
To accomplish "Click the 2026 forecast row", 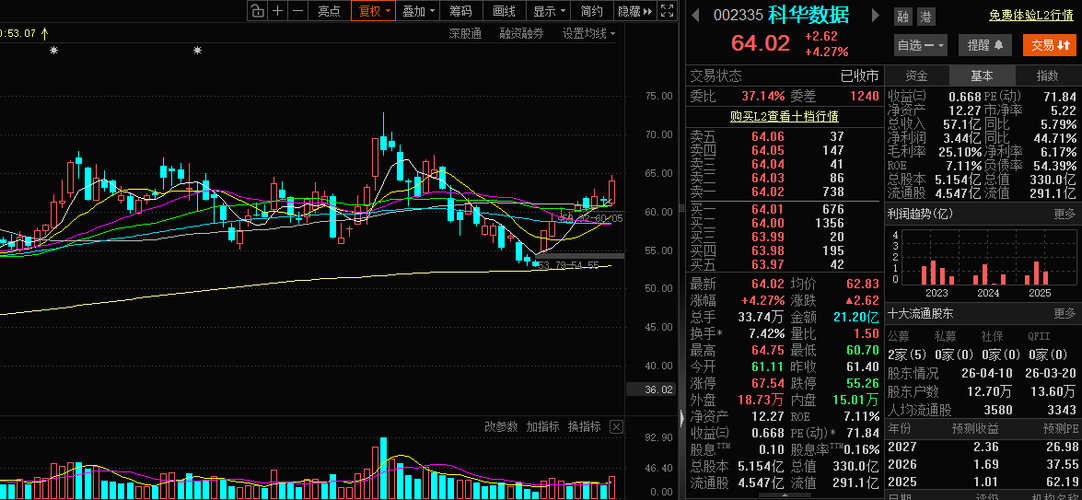I will point(981,465).
